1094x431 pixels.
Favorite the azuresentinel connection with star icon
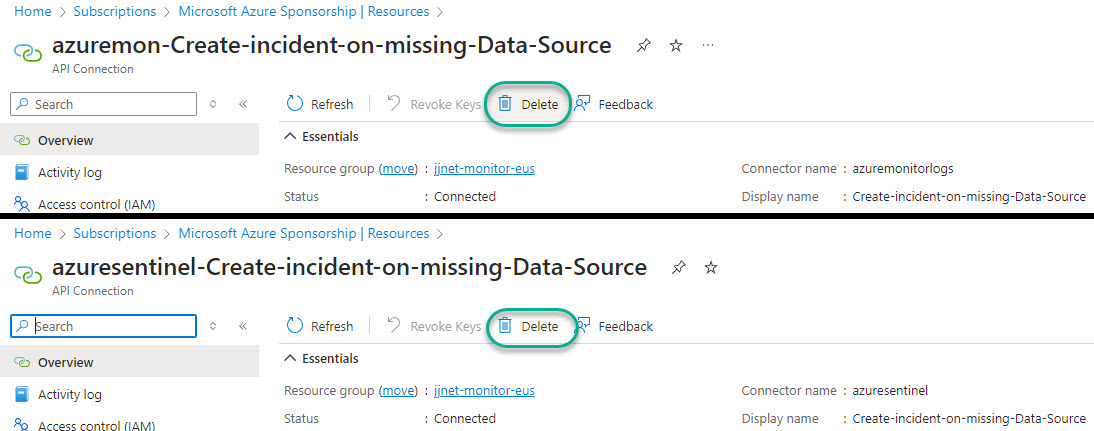pos(711,268)
